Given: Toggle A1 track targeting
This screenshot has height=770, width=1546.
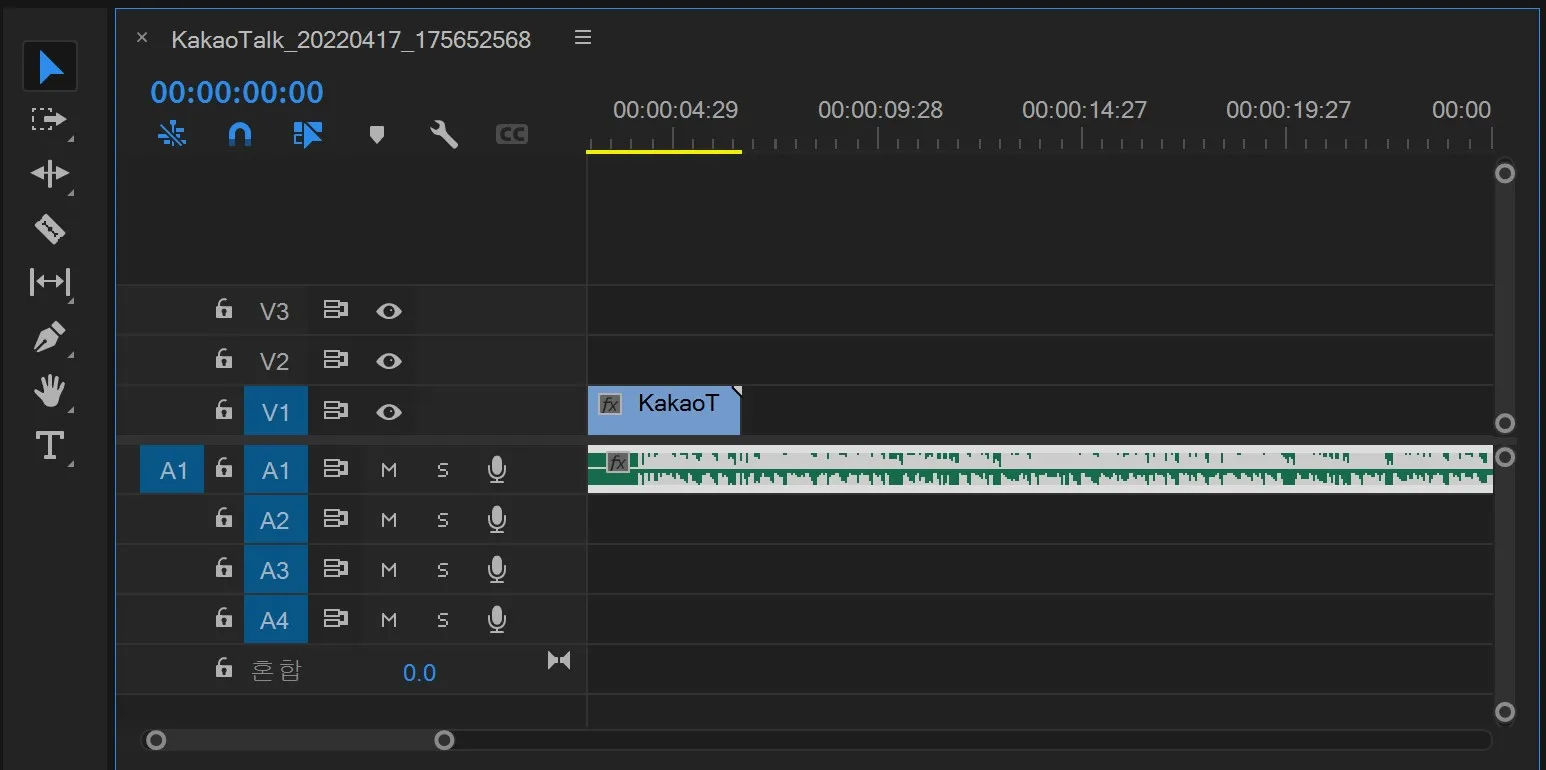Looking at the screenshot, I should 276,470.
